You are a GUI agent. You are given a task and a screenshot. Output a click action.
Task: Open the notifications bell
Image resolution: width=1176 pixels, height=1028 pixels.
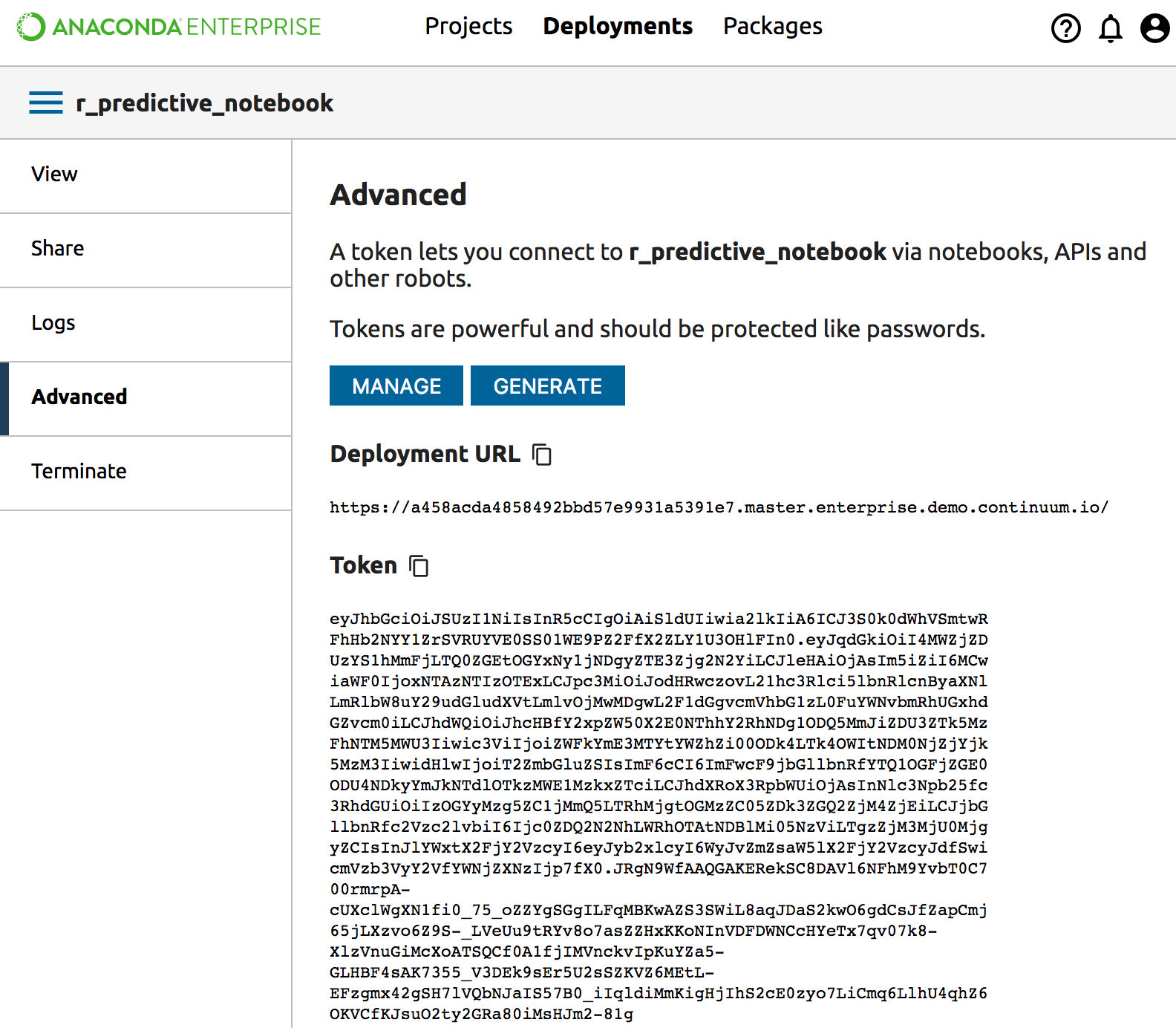coord(1110,28)
